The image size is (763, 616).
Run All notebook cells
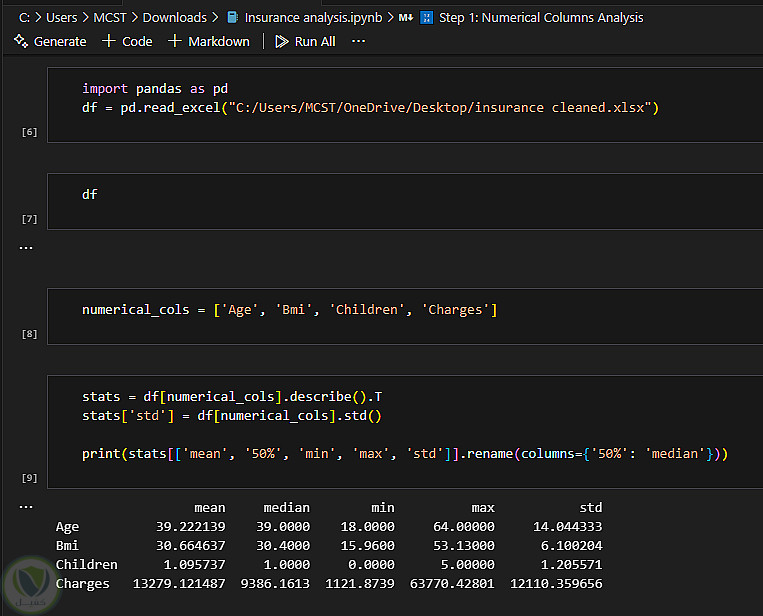(305, 41)
